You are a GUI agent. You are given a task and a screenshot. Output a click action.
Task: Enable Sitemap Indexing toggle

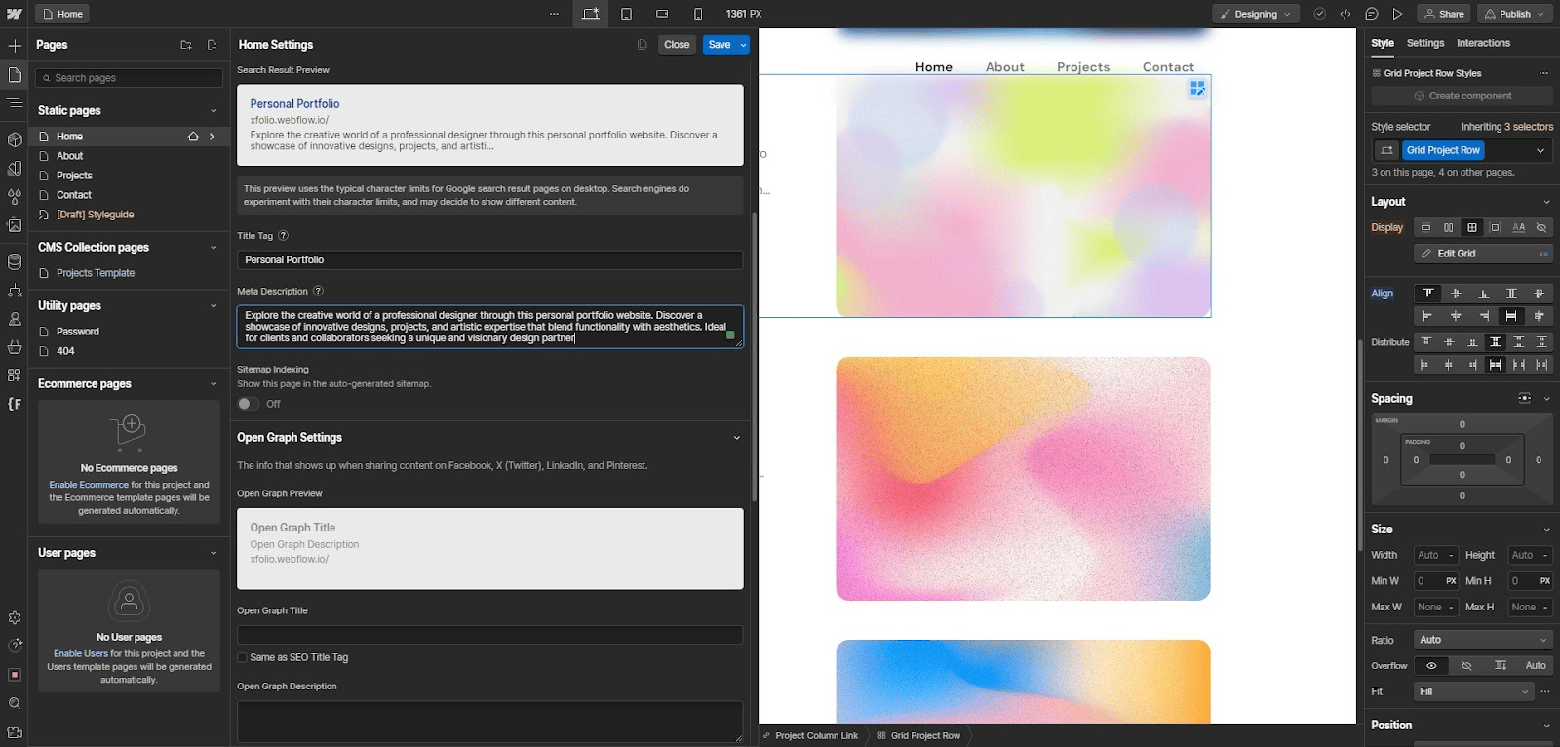click(246, 404)
